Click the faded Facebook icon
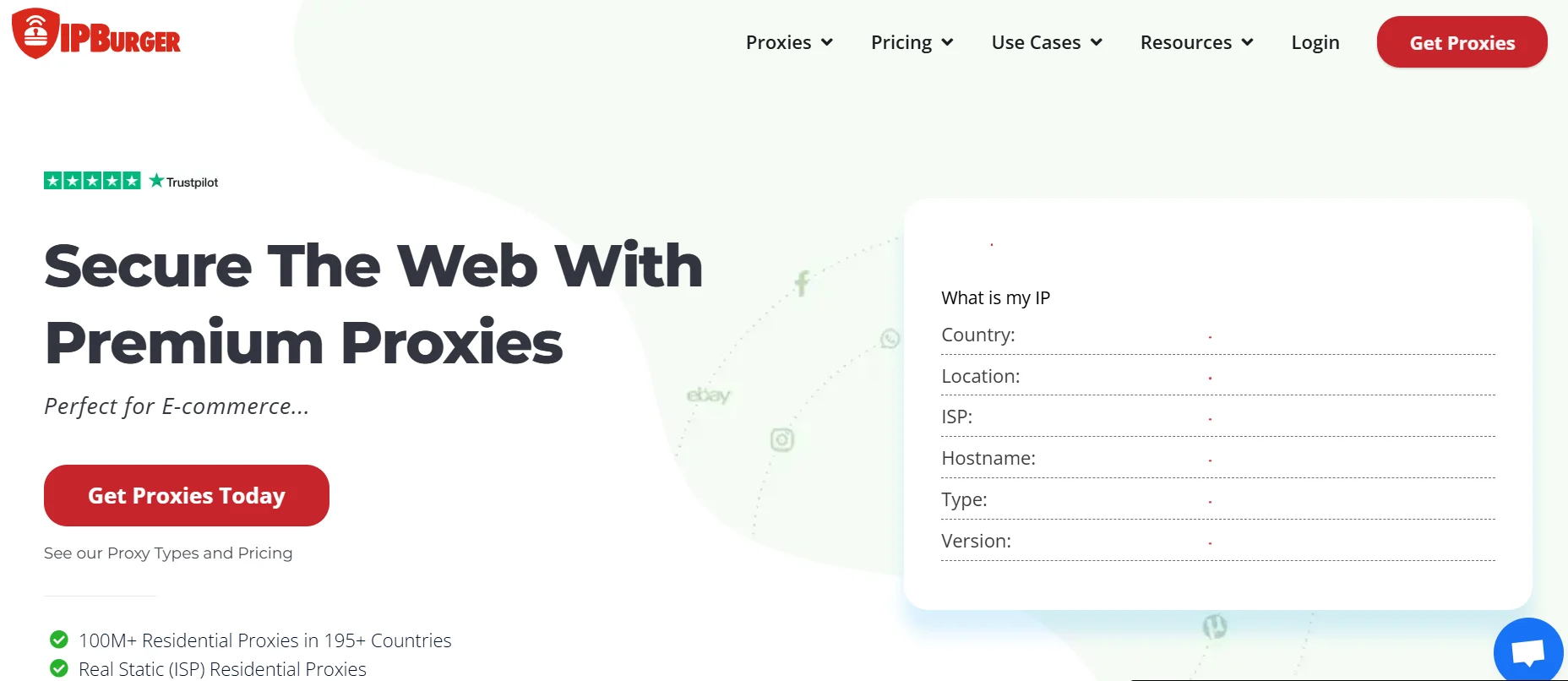Image resolution: width=1568 pixels, height=681 pixels. (x=802, y=283)
